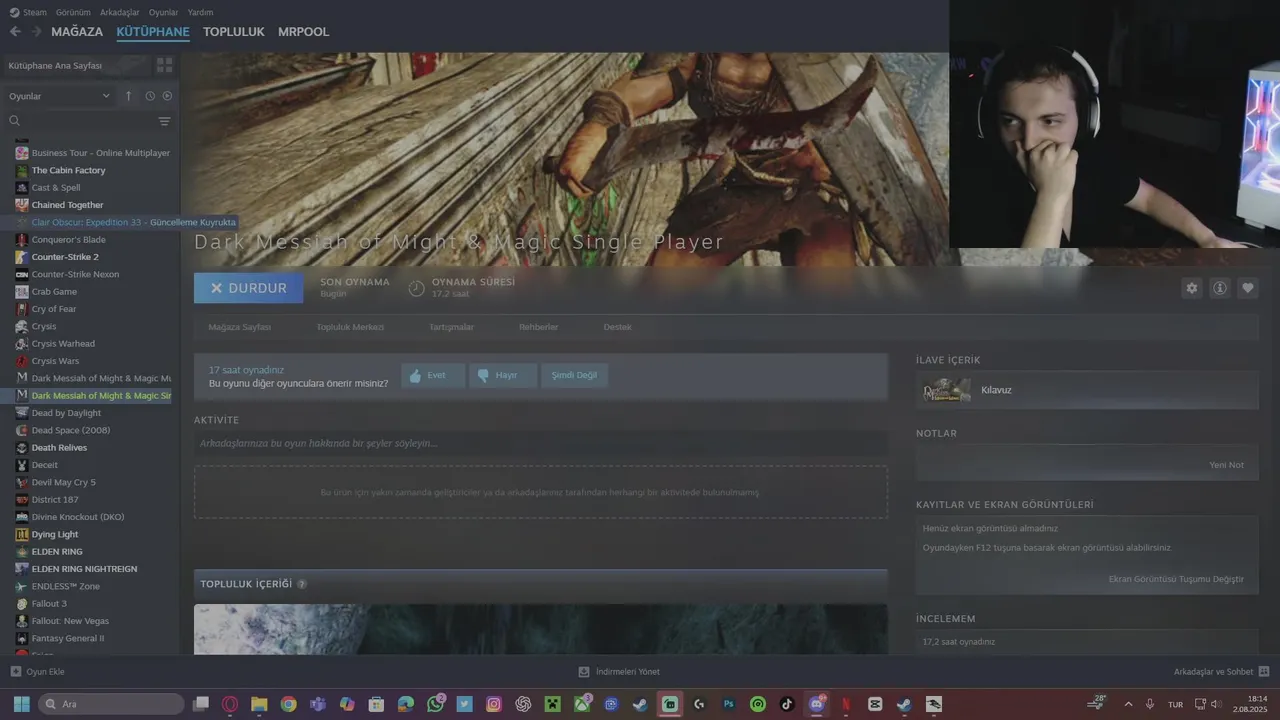
Task: Open Mağaza Sayfası link
Action: (239, 327)
